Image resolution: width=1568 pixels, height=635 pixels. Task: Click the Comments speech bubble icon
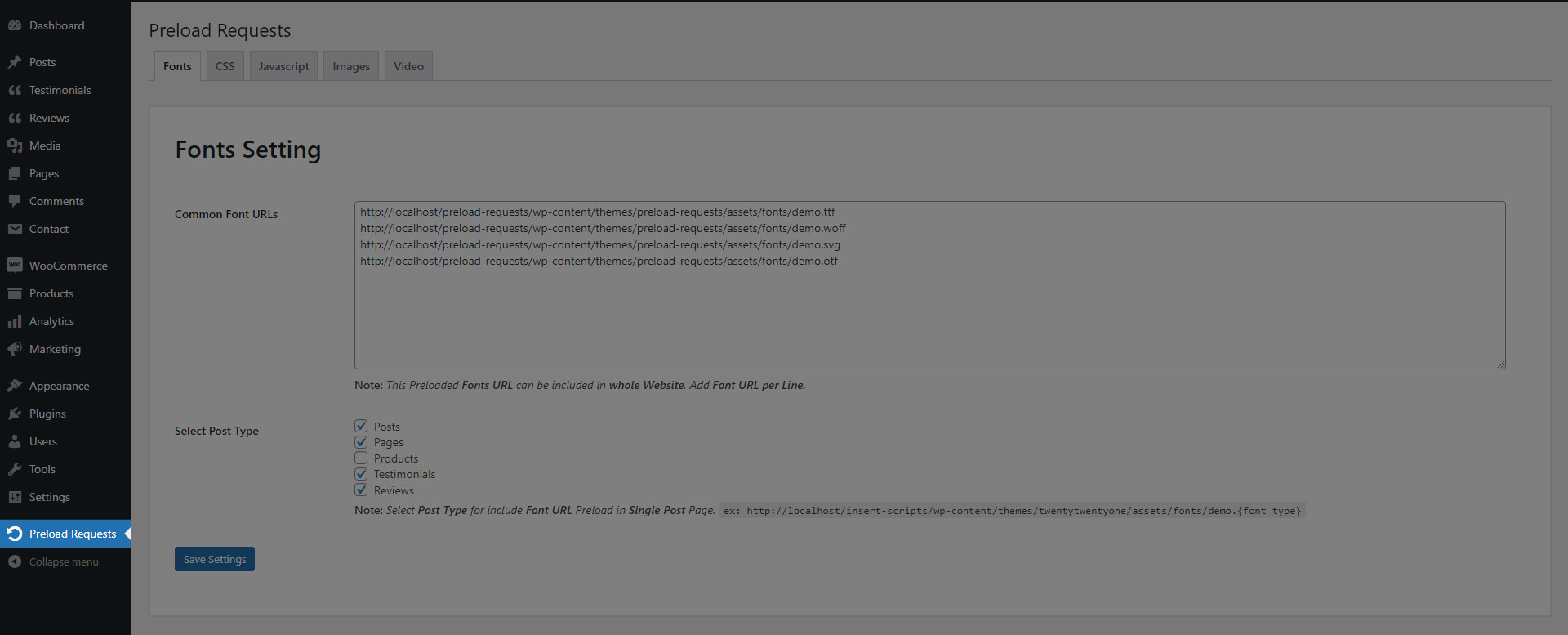pos(15,201)
